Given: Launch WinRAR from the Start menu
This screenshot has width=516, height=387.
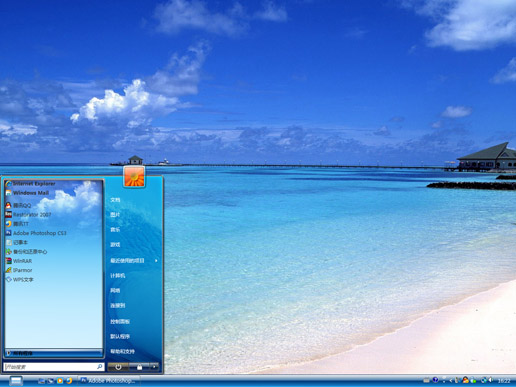Looking at the screenshot, I should pyautogui.click(x=19, y=261).
